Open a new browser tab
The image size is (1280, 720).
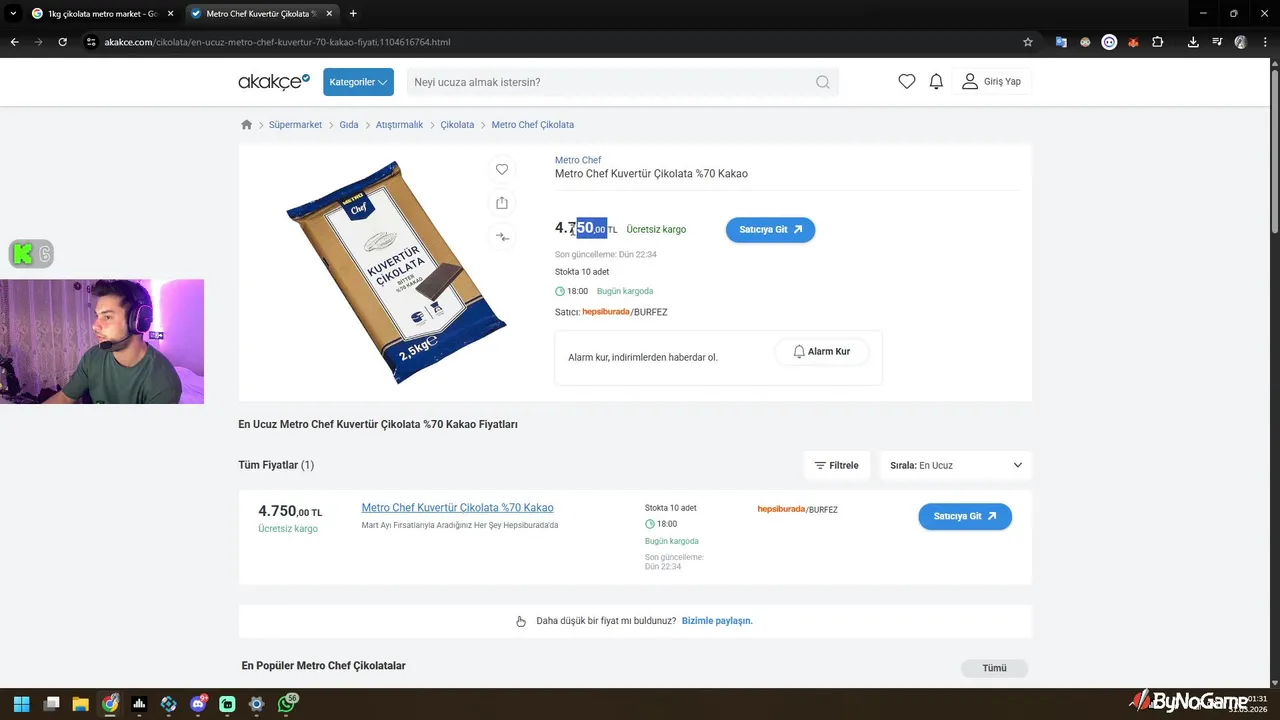[x=353, y=14]
